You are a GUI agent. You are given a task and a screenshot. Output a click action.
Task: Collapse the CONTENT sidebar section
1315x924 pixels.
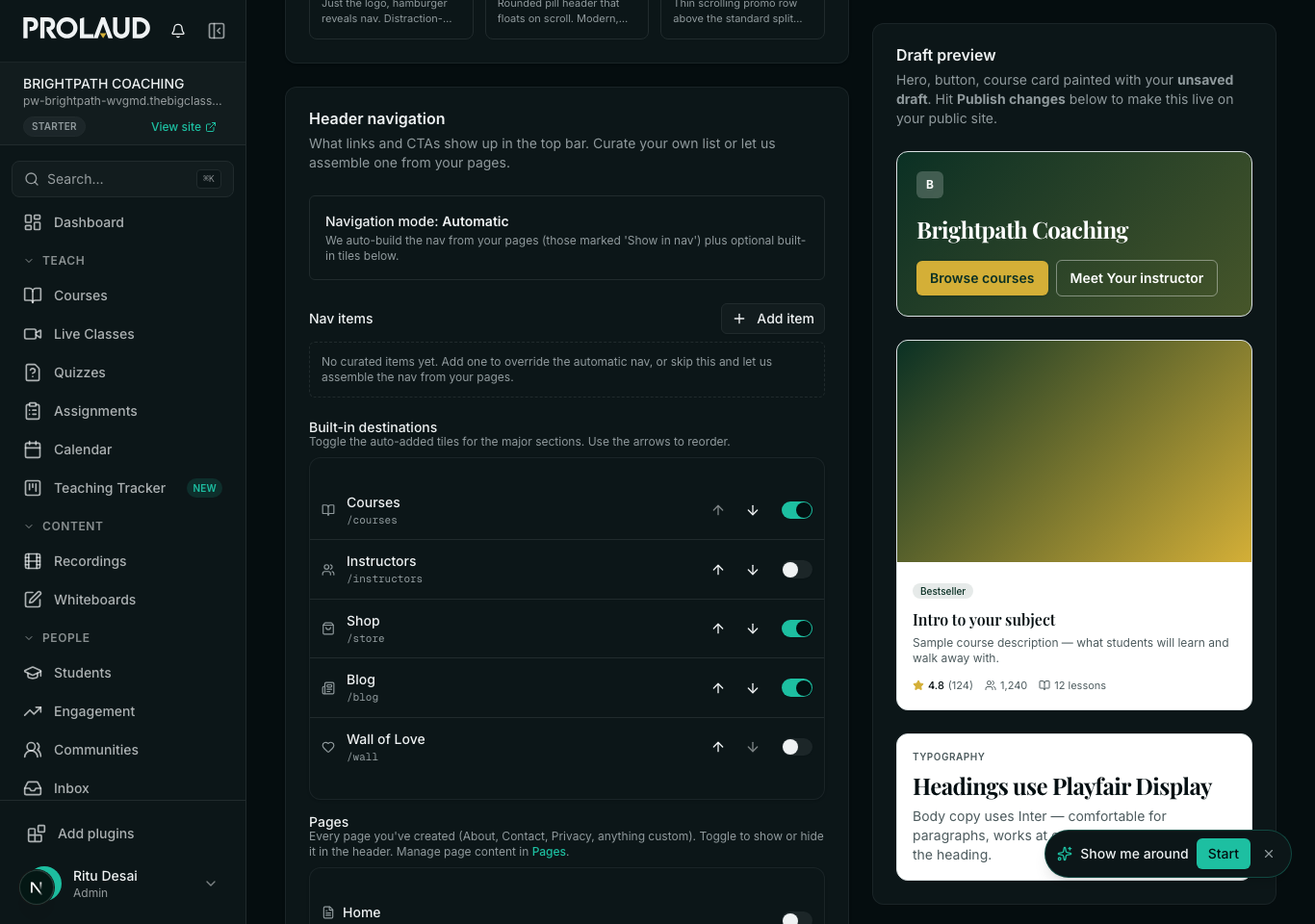point(64,526)
